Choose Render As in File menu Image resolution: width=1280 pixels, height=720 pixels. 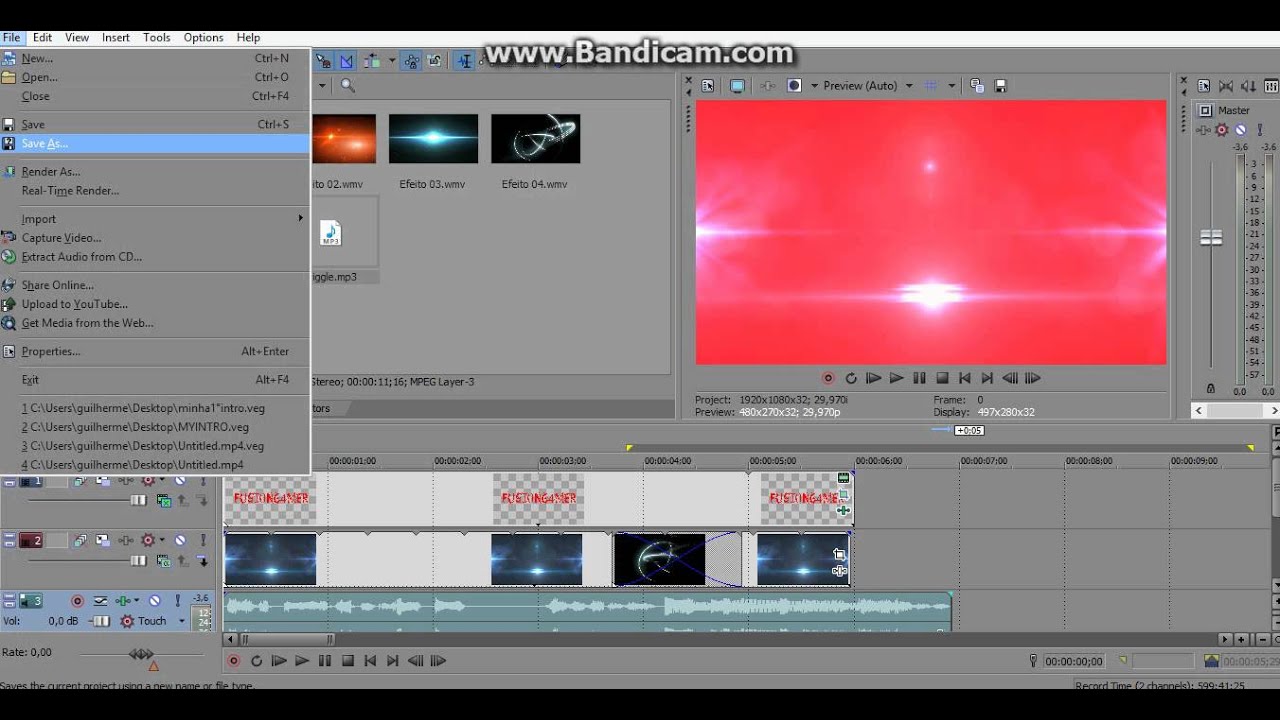155,172
